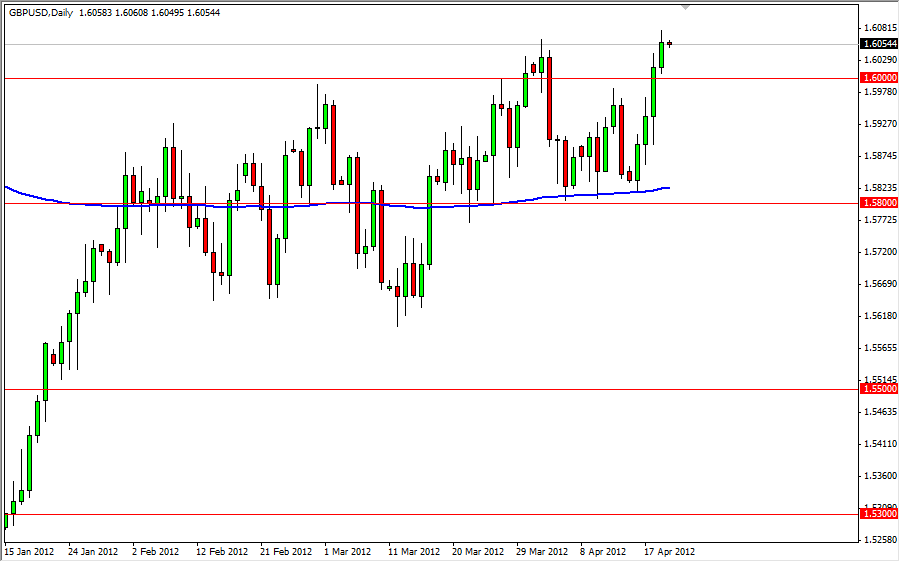The height and width of the screenshot is (562, 900).
Task: Select the horizontal red line at 1.53000
Action: point(430,514)
